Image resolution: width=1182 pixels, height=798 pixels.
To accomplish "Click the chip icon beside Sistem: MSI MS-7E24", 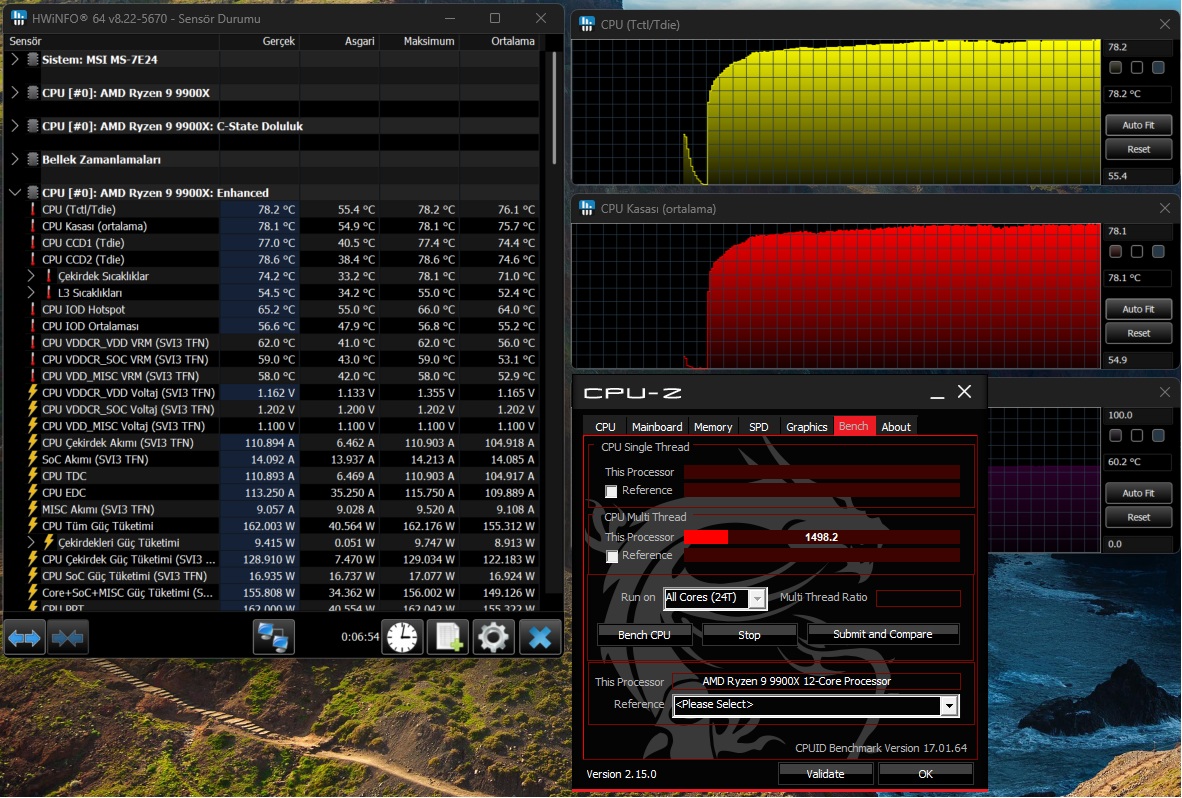I will coord(32,60).
